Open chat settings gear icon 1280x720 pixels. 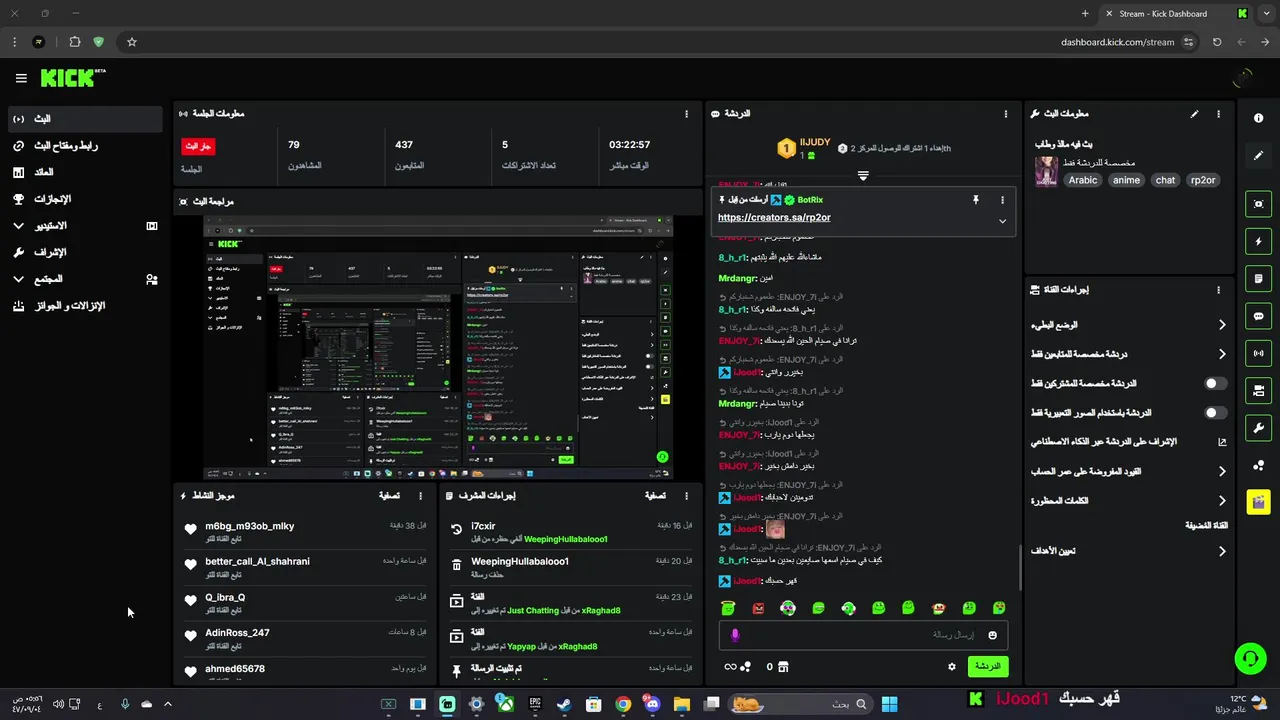point(951,666)
